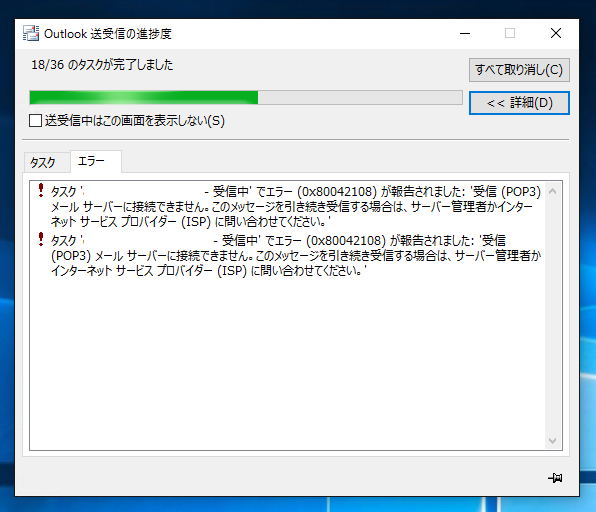Click the second red exclamation error icon

(x=41, y=239)
